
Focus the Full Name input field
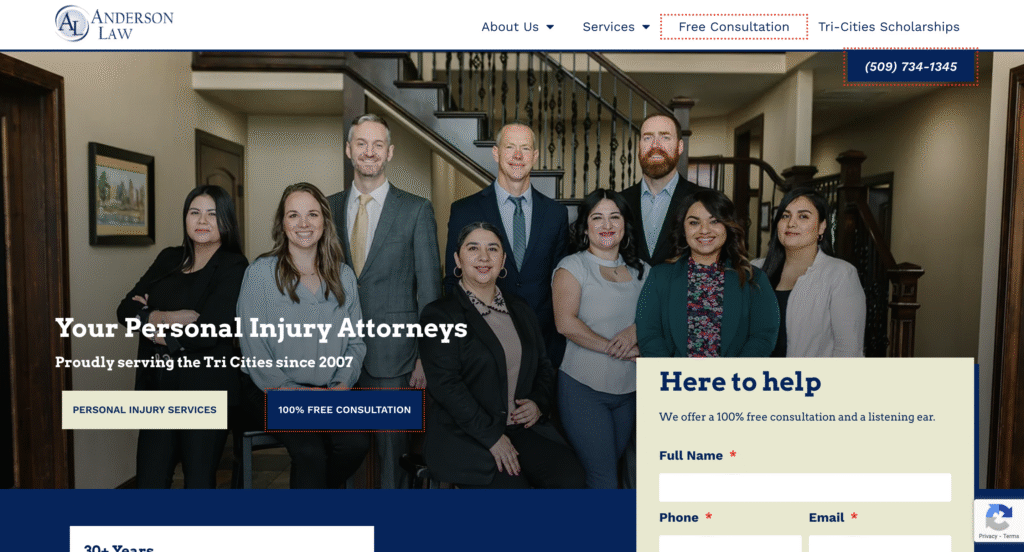805,487
